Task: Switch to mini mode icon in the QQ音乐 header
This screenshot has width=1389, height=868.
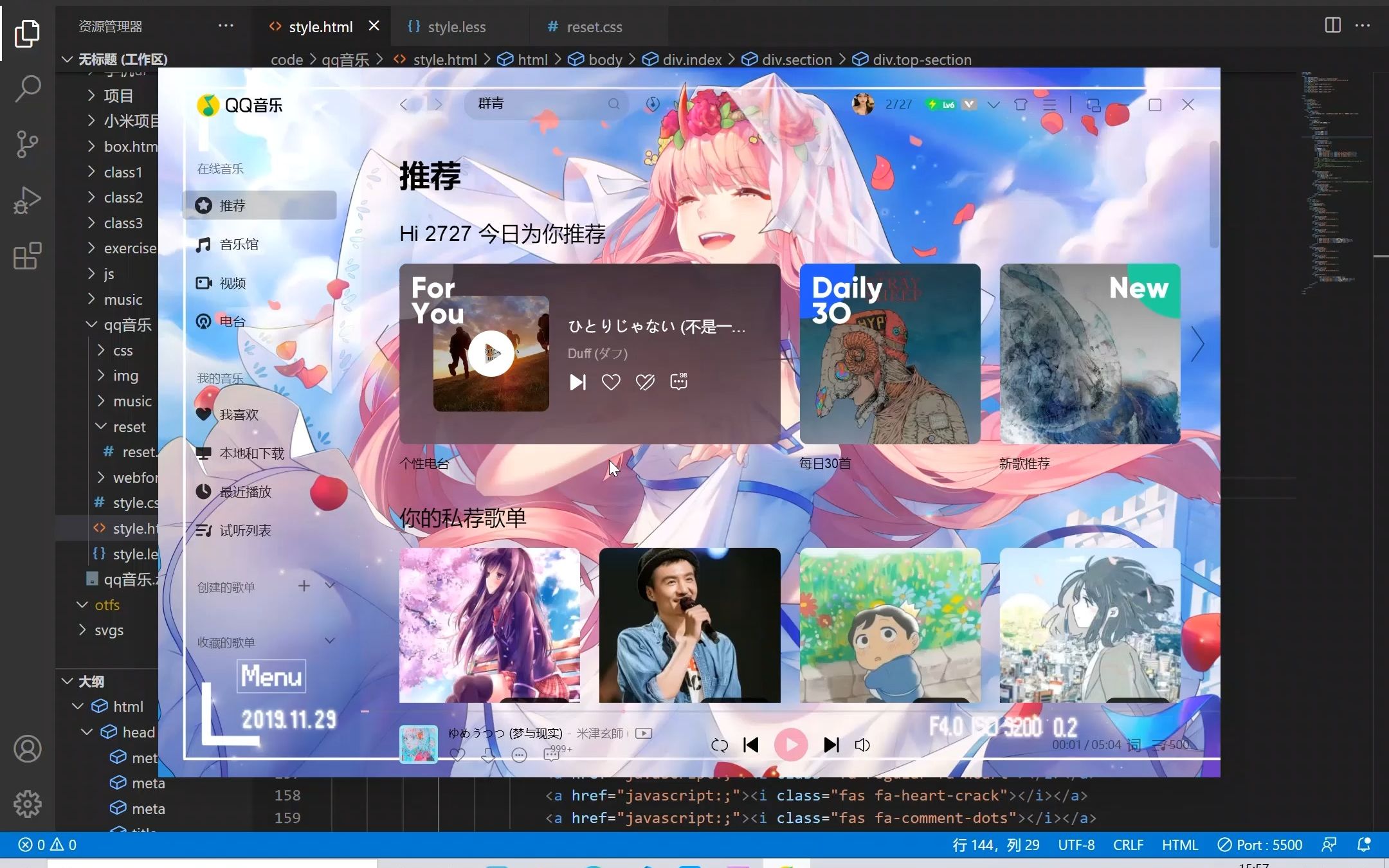Action: pos(1093,105)
